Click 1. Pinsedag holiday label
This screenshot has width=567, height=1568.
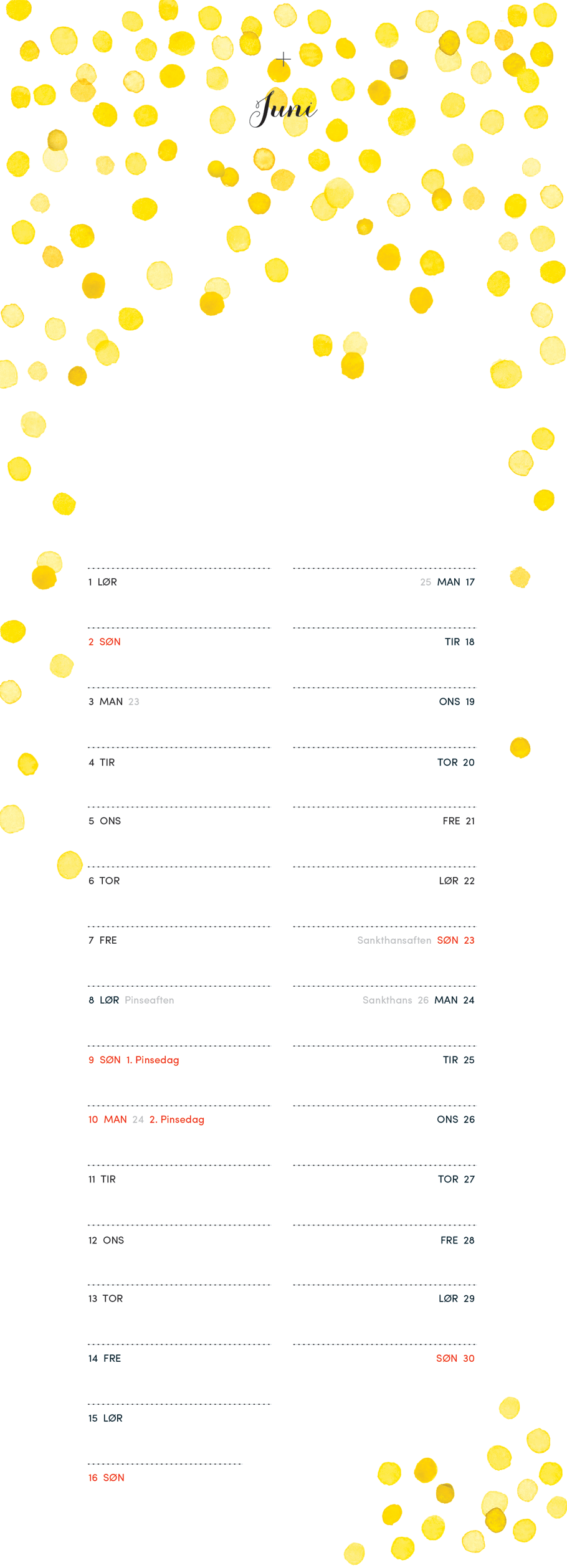point(153,1060)
